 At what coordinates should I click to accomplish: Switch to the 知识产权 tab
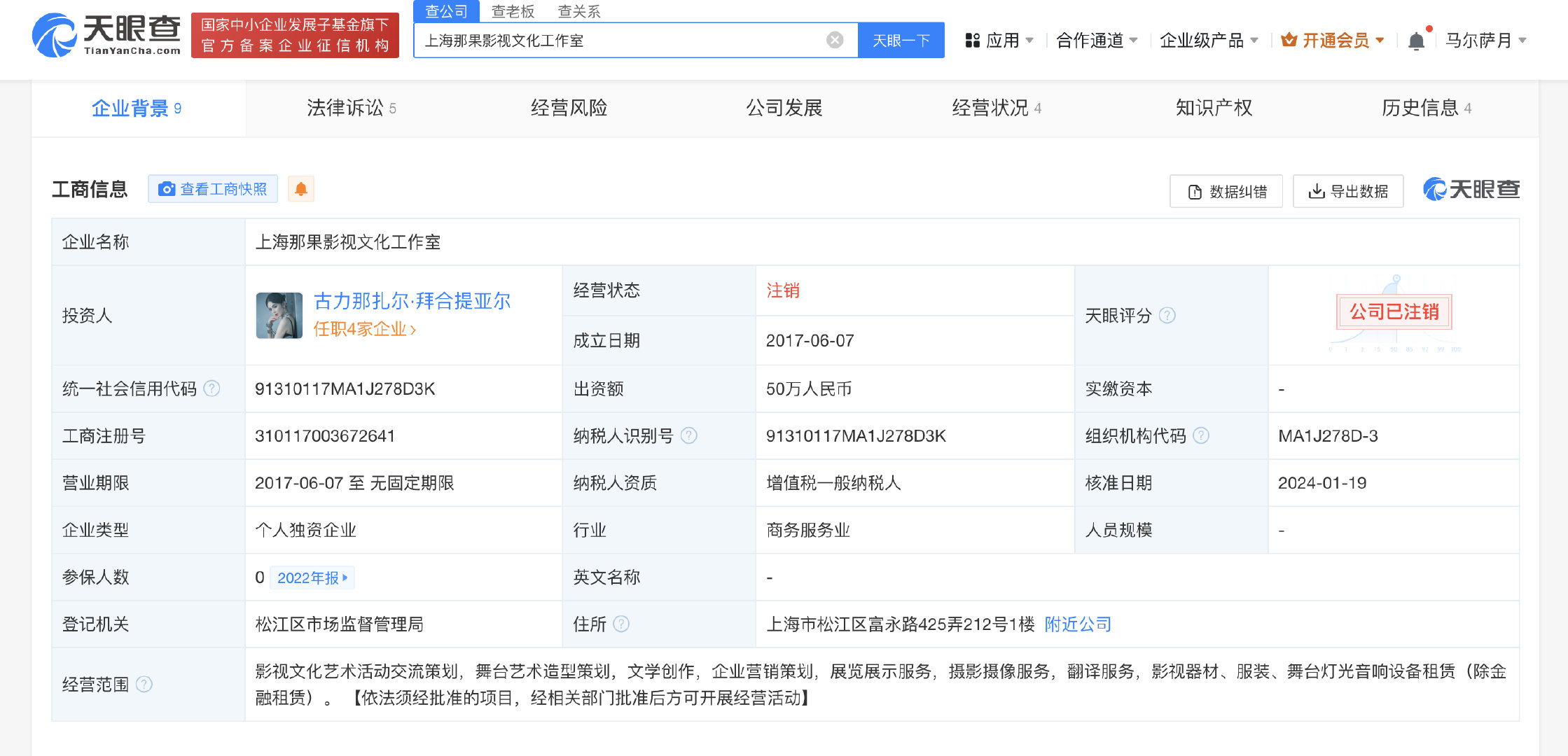1214,108
